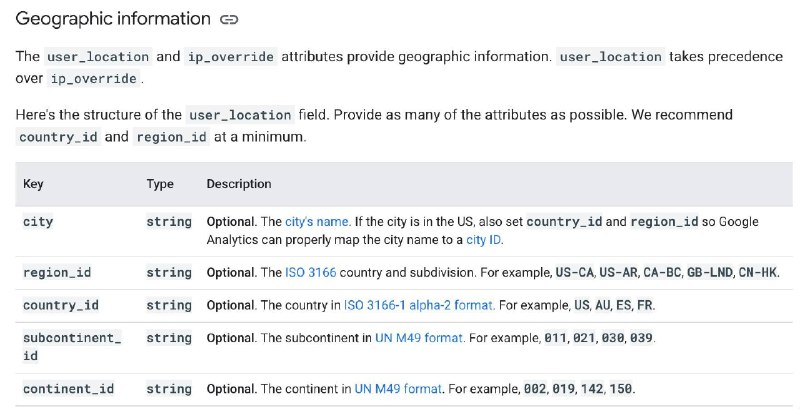Click the string type in city row
800x409 pixels.
[x=169, y=222]
